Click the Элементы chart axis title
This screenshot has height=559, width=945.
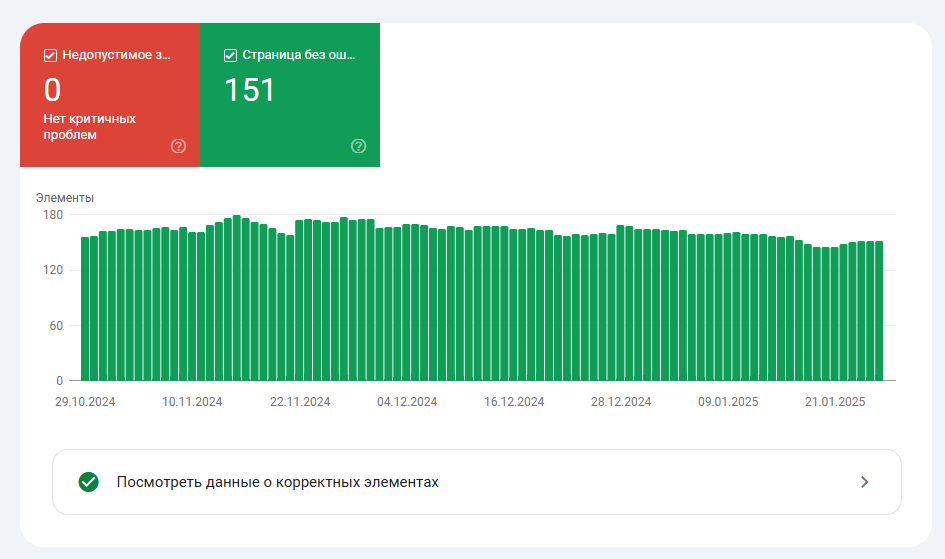65,198
